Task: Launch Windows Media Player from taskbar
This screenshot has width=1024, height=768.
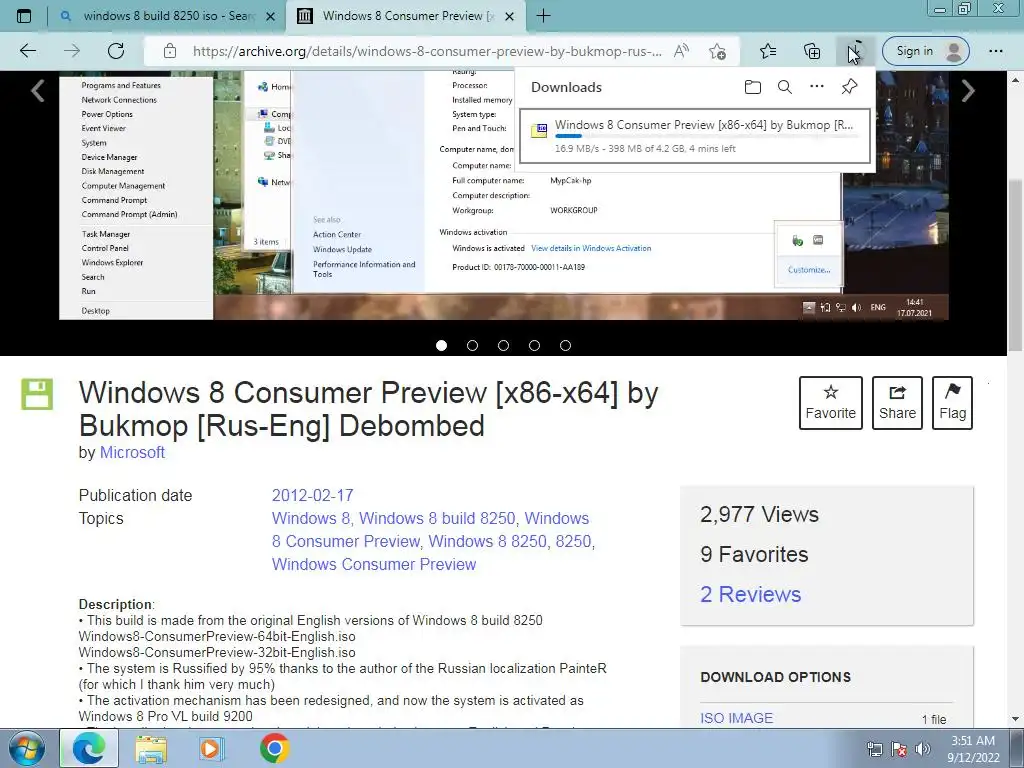Action: (x=211, y=748)
